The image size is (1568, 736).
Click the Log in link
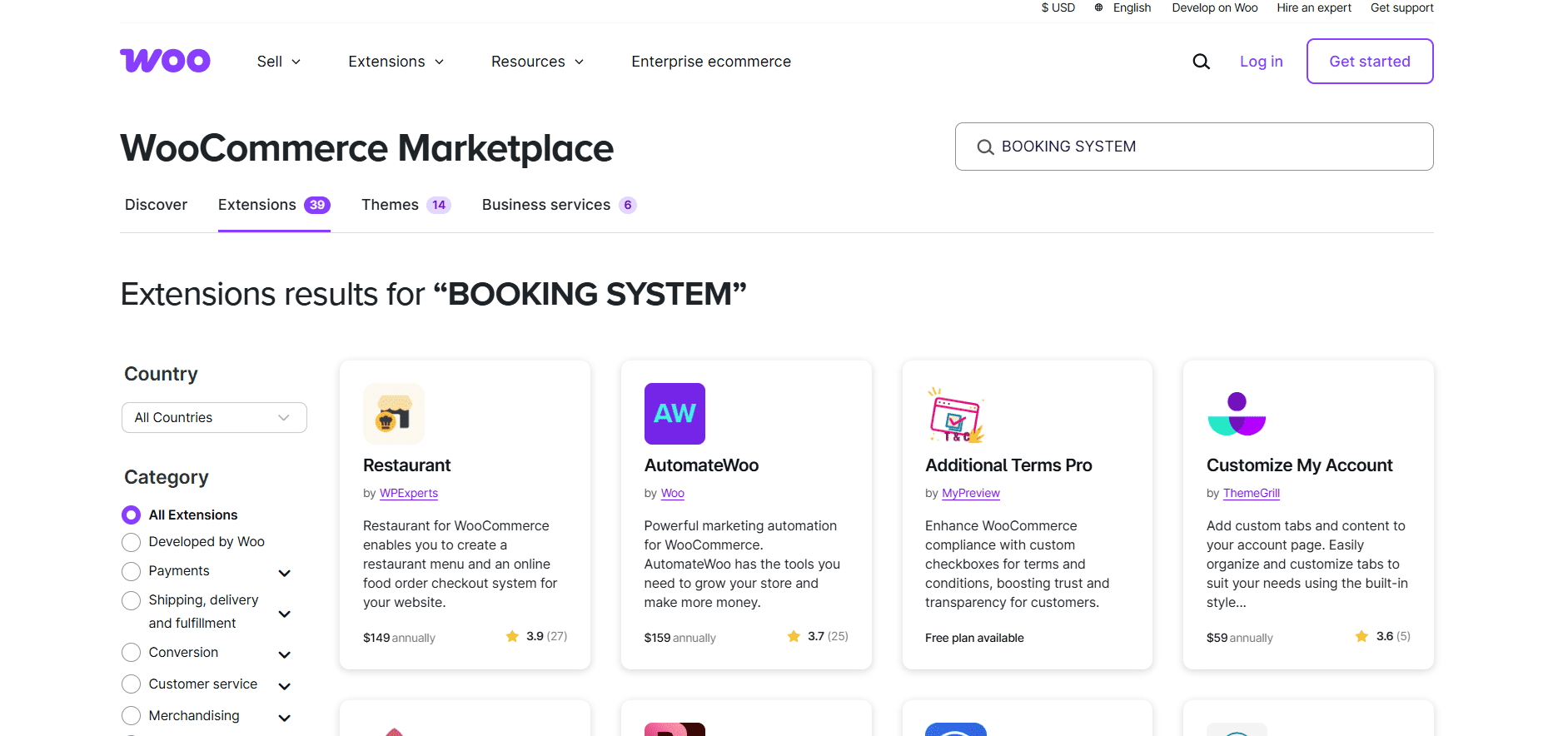point(1261,62)
